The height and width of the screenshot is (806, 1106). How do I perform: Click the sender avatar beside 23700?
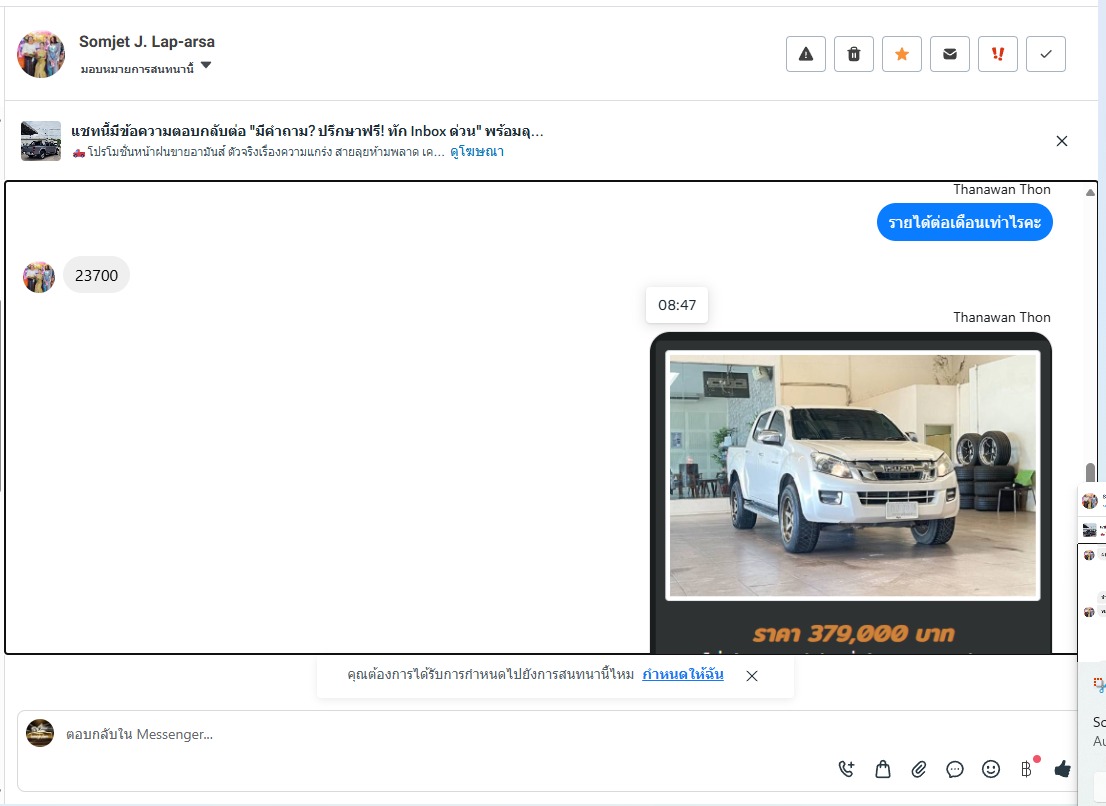39,277
